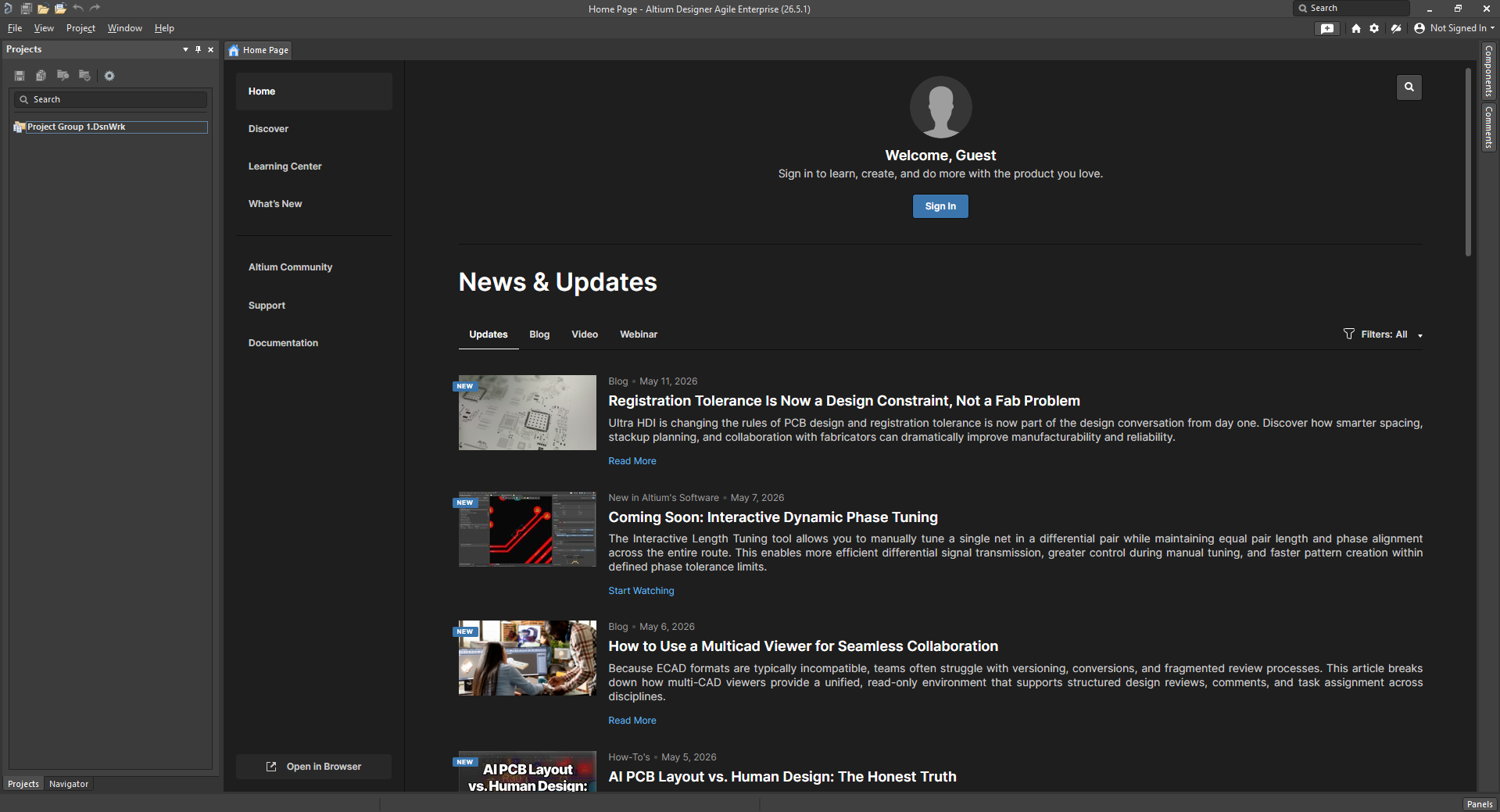Select the Projects bottom panel tab
This screenshot has height=812, width=1500.
pos(23,784)
